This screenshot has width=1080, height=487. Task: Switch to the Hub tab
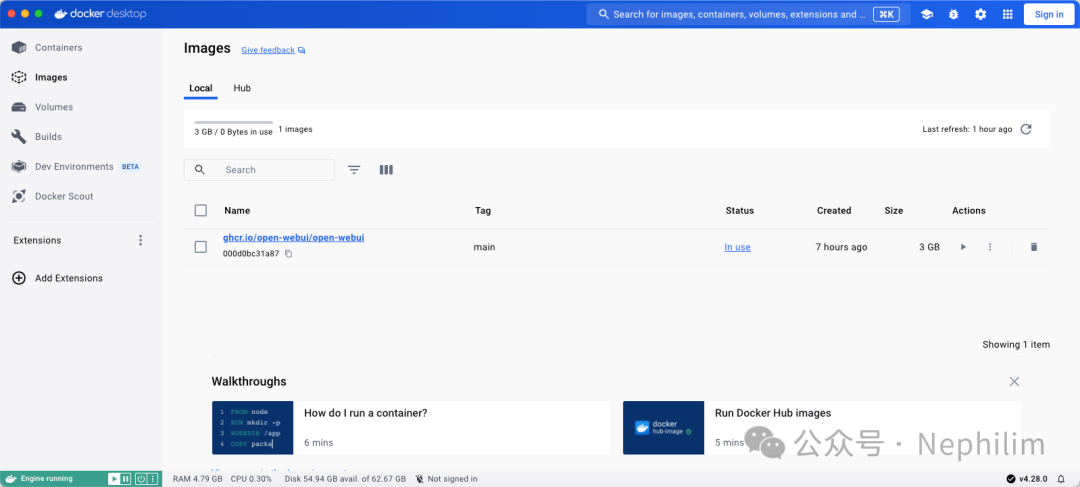[x=242, y=88]
